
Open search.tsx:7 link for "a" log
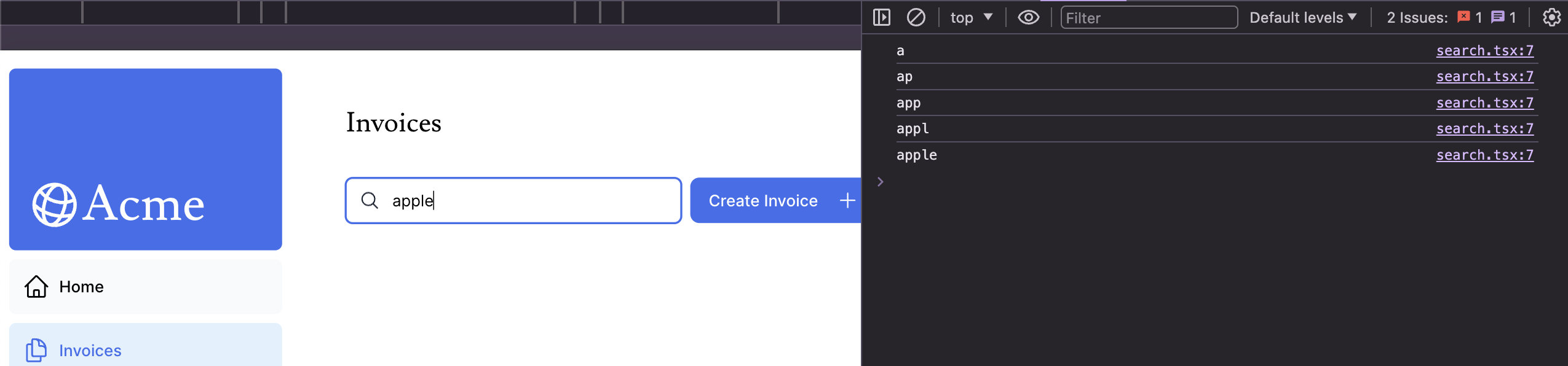tap(1484, 50)
